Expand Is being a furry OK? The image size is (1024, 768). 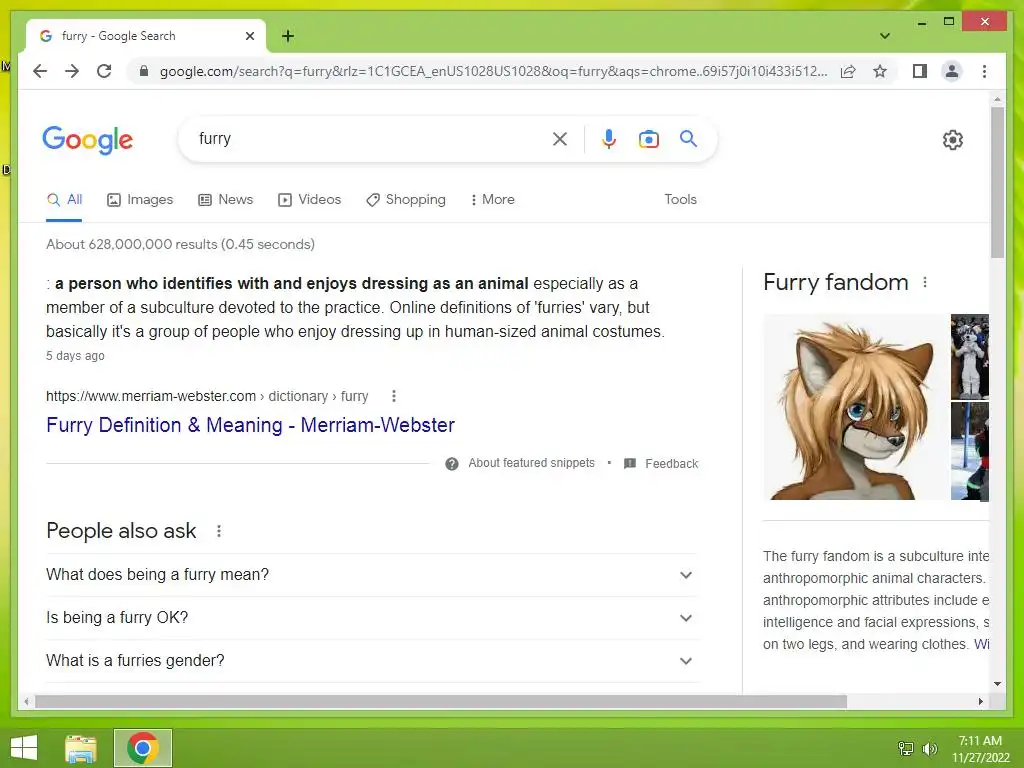click(371, 618)
